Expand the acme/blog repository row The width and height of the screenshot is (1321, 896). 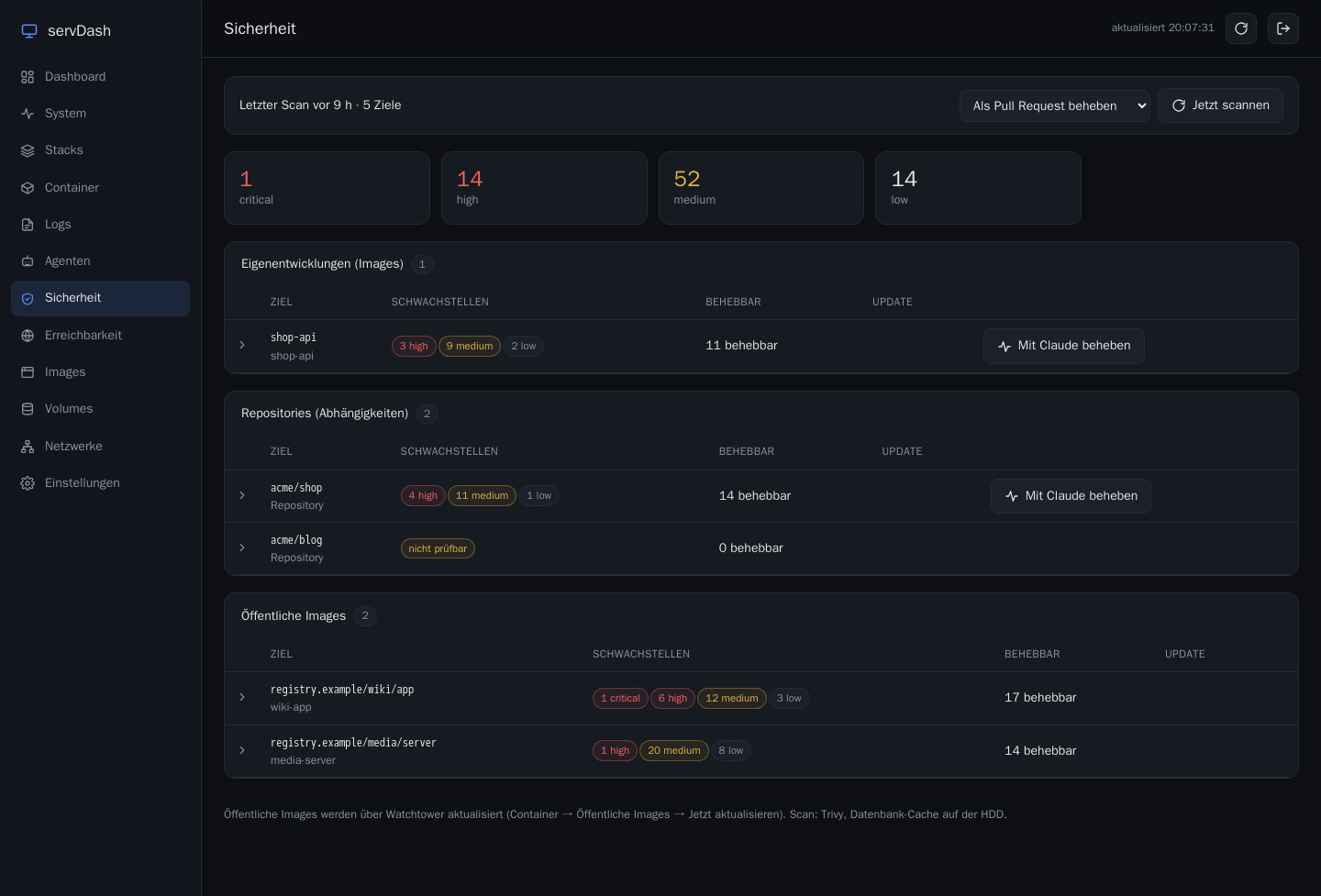(242, 548)
